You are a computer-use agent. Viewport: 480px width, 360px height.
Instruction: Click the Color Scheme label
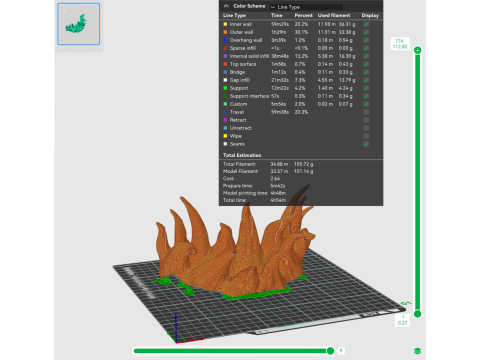249,6
